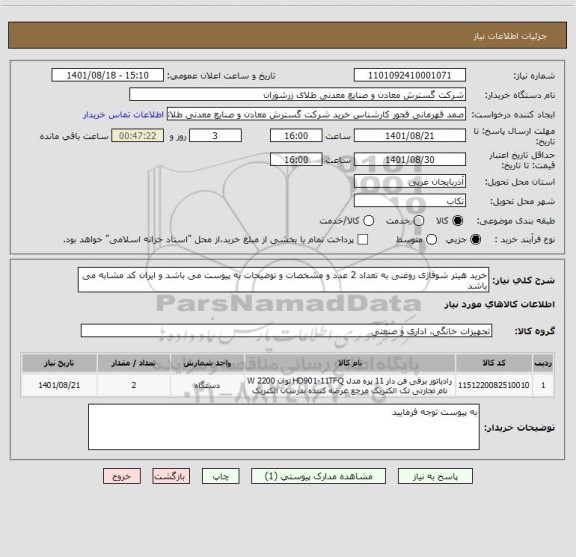Click the بازگشت back button

171,476
